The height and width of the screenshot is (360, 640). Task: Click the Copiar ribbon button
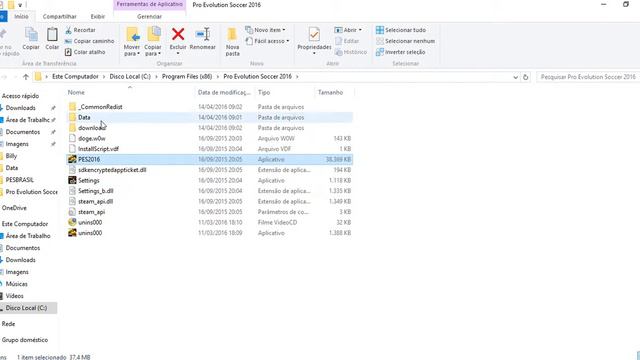coord(31,39)
